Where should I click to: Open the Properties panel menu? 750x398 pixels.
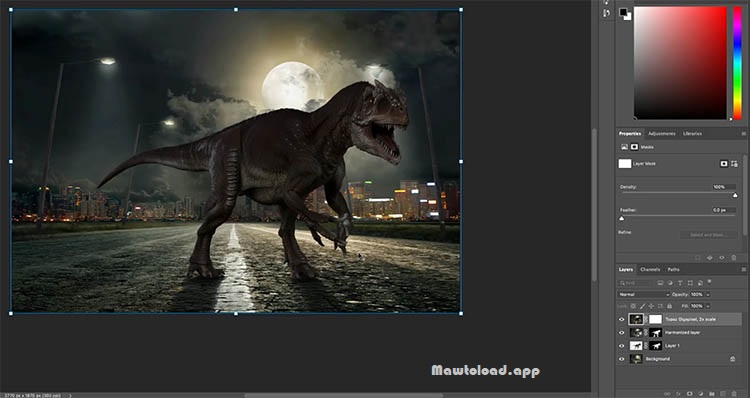tap(744, 133)
